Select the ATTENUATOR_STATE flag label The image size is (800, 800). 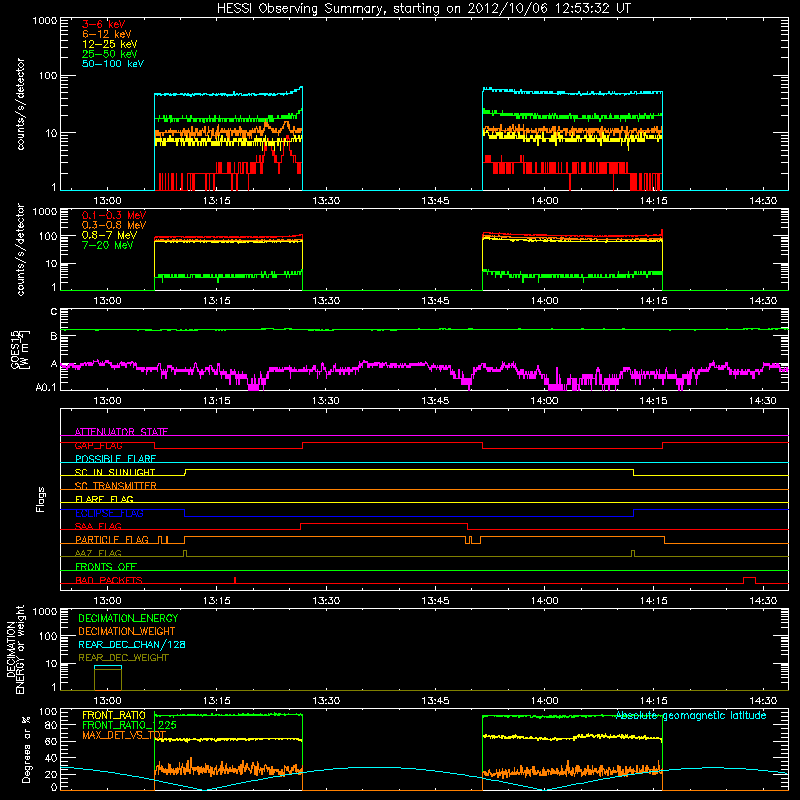[x=121, y=432]
